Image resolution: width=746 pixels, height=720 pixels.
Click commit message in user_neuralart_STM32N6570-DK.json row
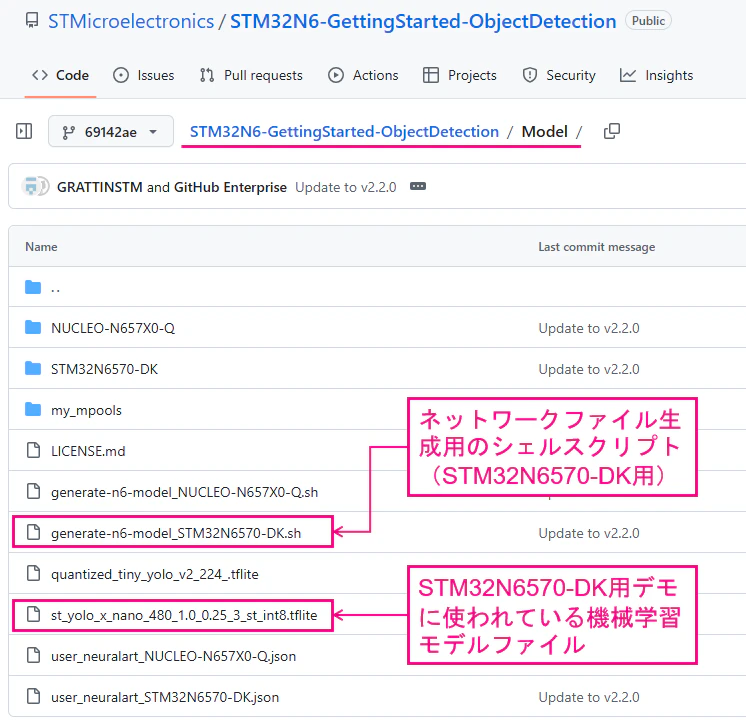coord(589,697)
